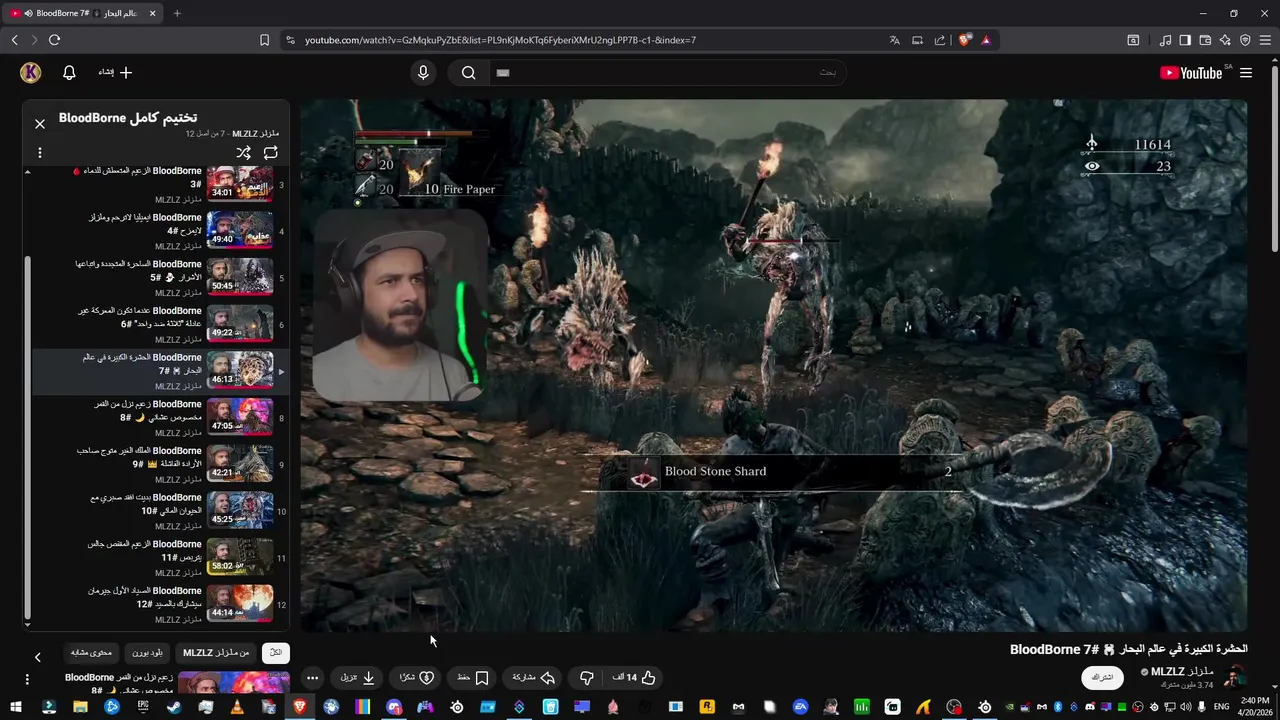Select currently playing BloodBorne #7 row
This screenshot has width=1280, height=720.
click(x=161, y=370)
